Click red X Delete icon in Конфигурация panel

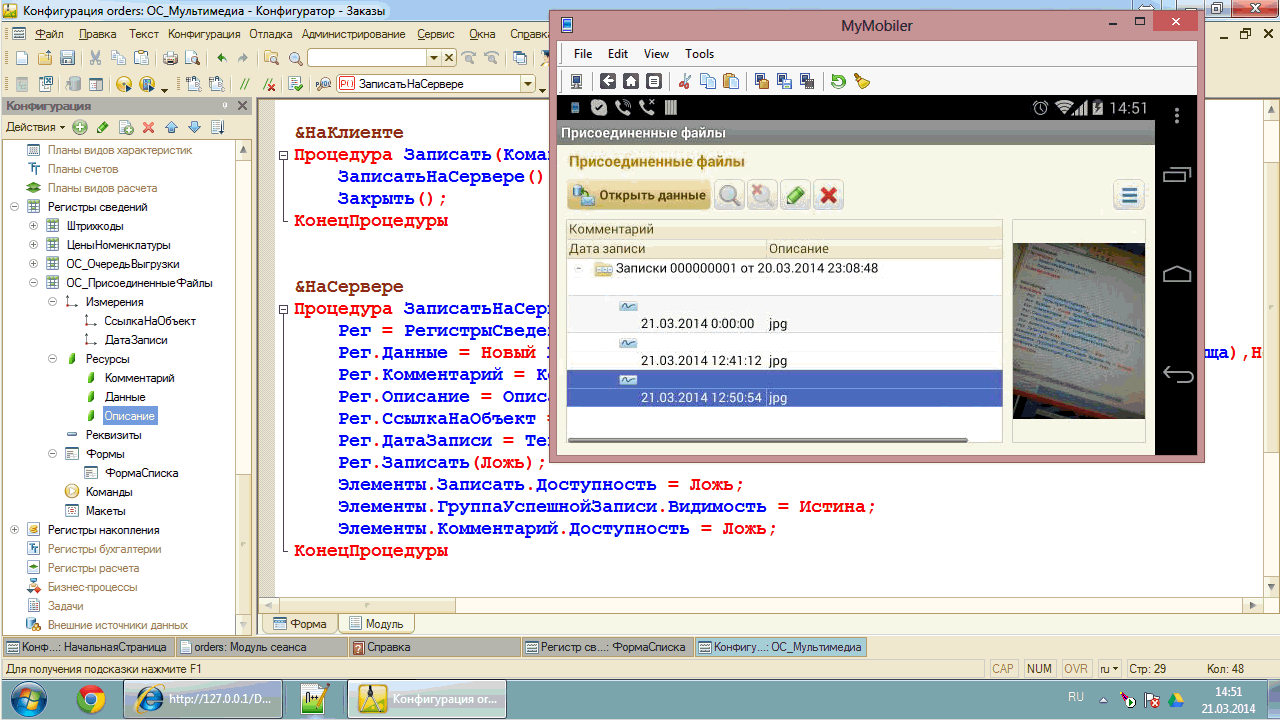click(148, 127)
